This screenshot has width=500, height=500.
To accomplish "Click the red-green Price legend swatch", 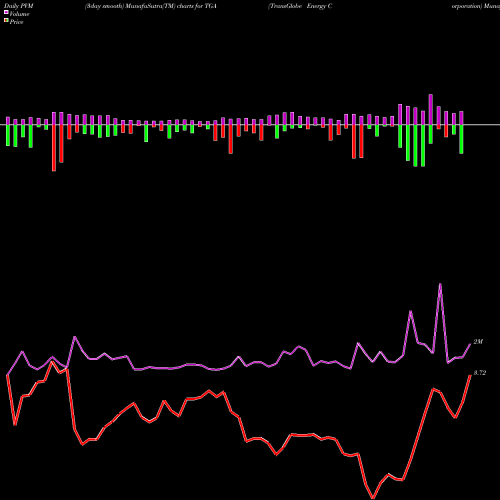I will coord(6,20).
